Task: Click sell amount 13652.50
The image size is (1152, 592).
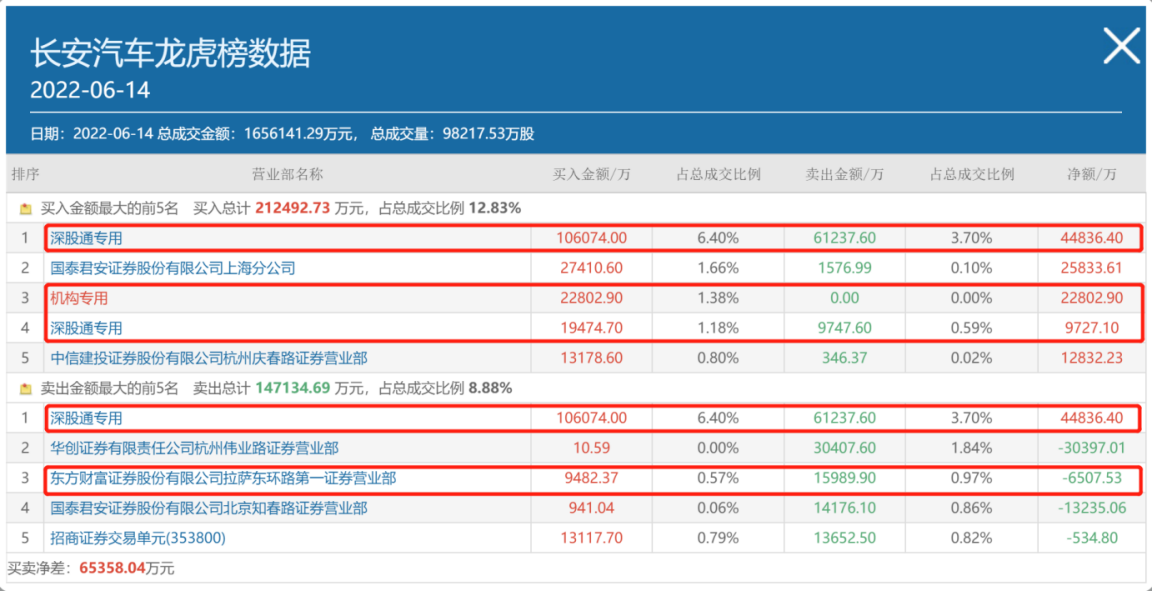Action: 844,538
